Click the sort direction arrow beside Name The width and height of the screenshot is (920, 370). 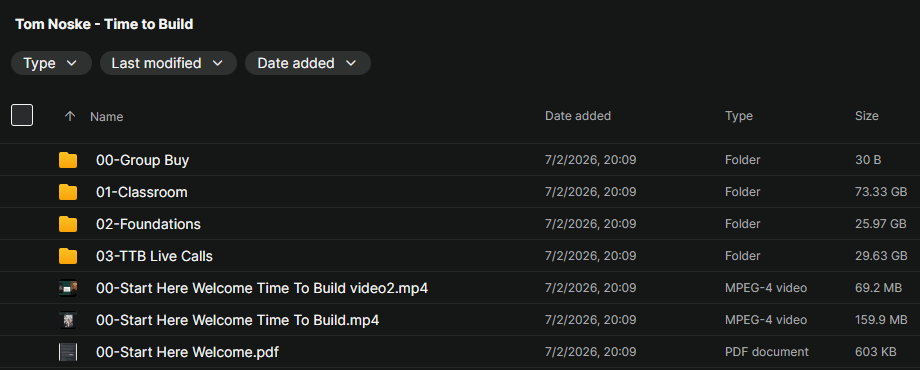point(70,116)
